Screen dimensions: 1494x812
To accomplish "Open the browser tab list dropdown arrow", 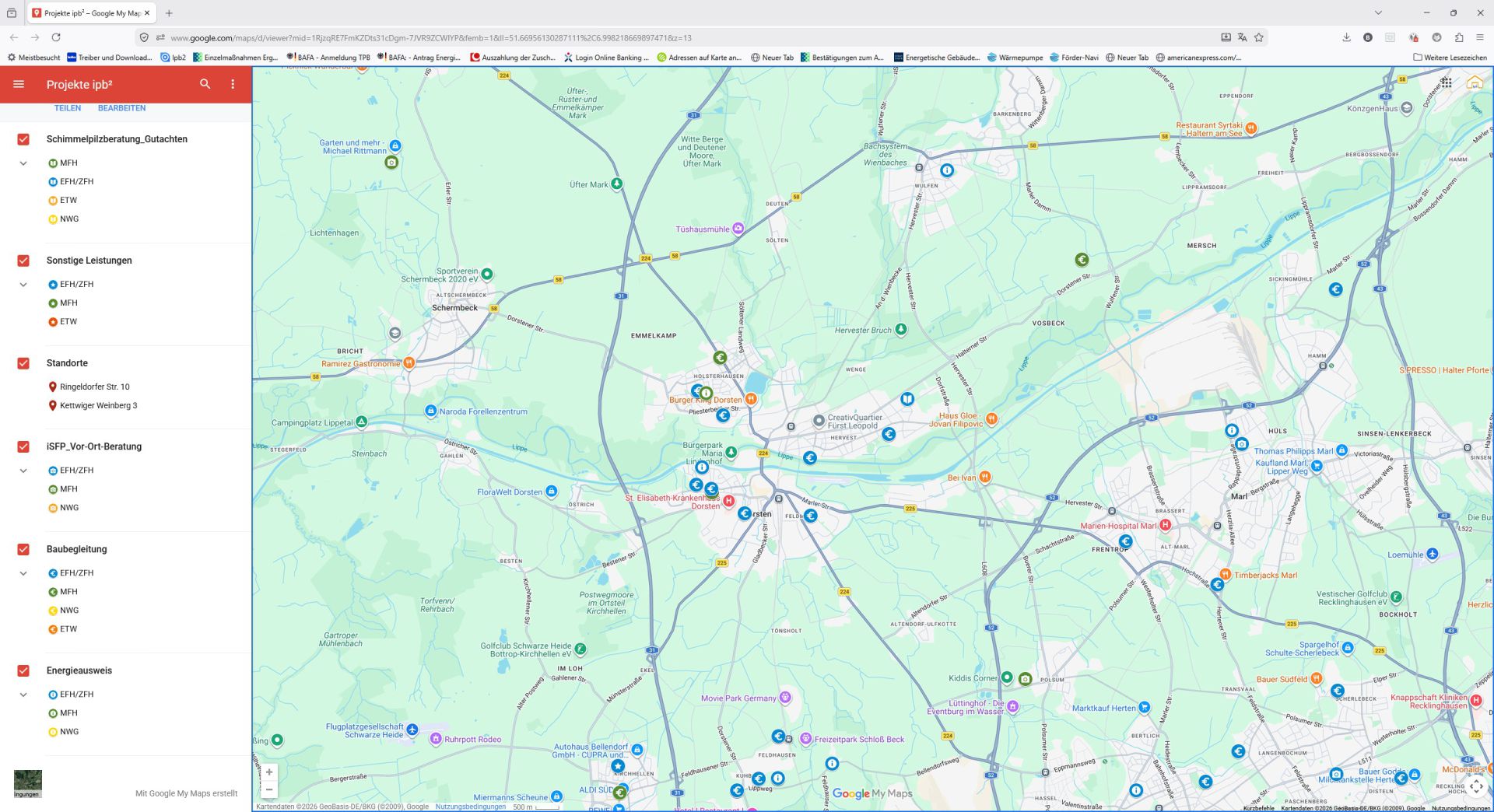I will pyautogui.click(x=1378, y=12).
